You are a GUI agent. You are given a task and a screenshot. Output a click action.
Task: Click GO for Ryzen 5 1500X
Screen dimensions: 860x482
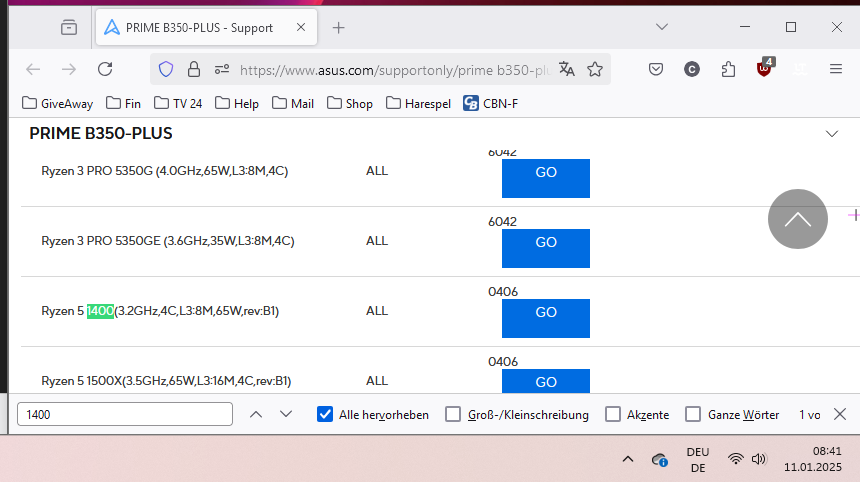(x=546, y=381)
